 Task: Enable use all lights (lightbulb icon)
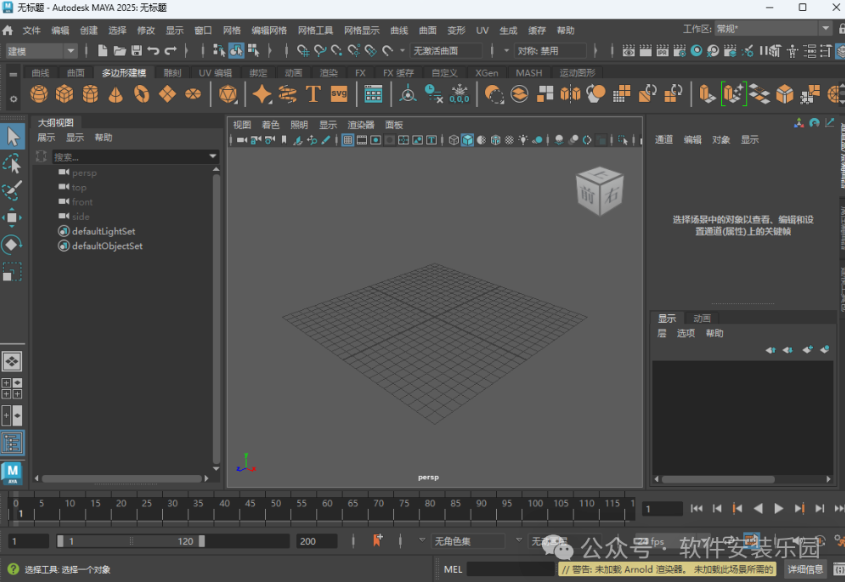pos(523,140)
